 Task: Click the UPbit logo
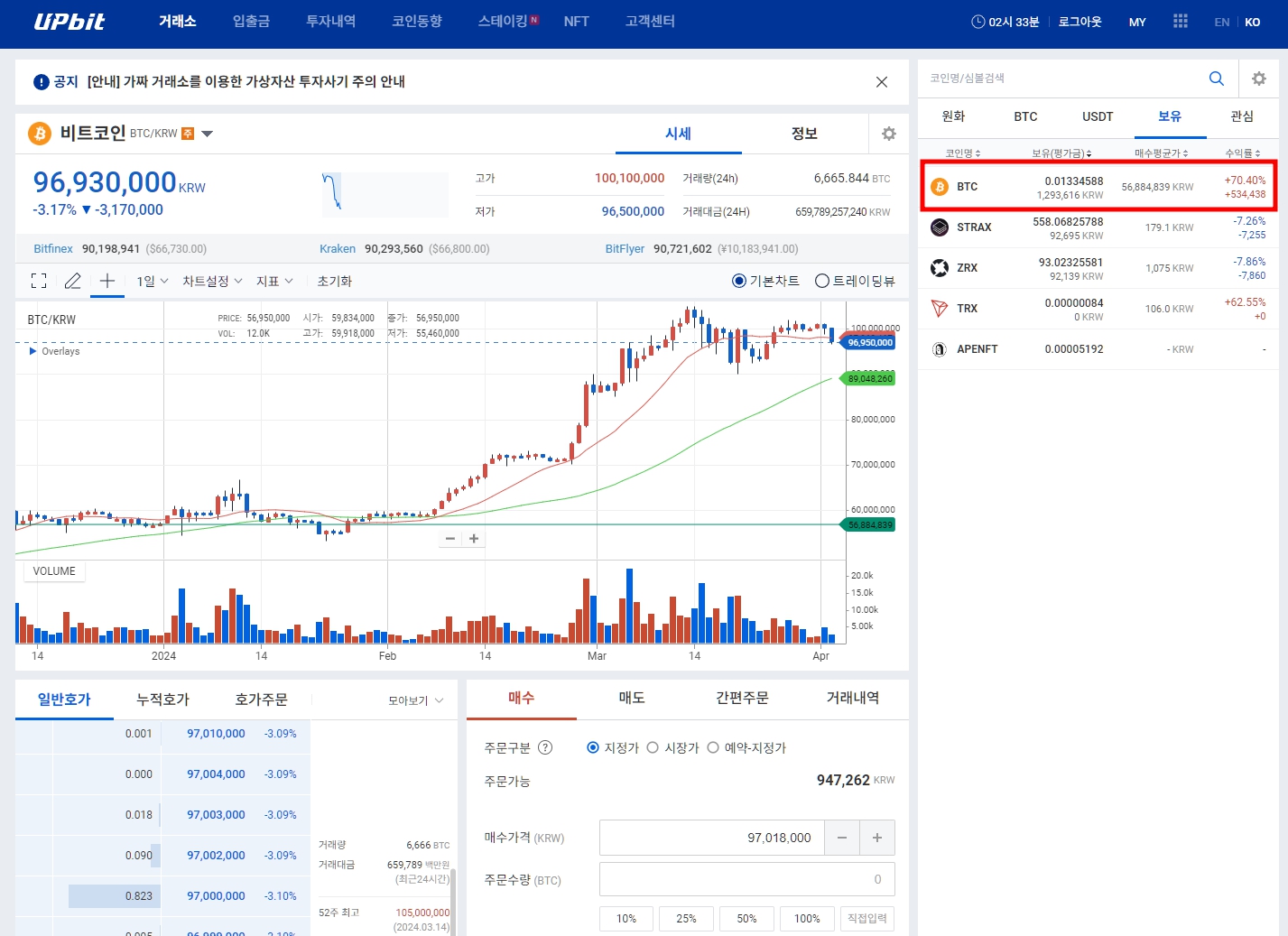coord(69,22)
